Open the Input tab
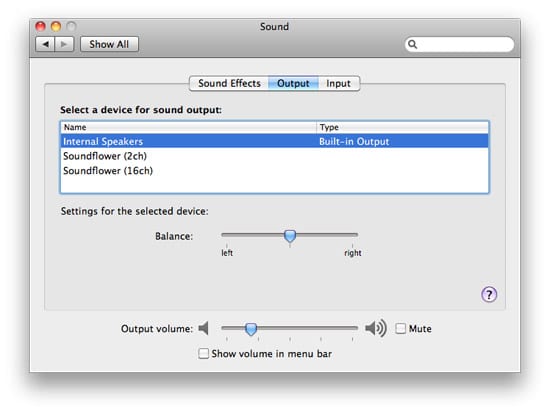This screenshot has height=413, width=550. click(338, 84)
